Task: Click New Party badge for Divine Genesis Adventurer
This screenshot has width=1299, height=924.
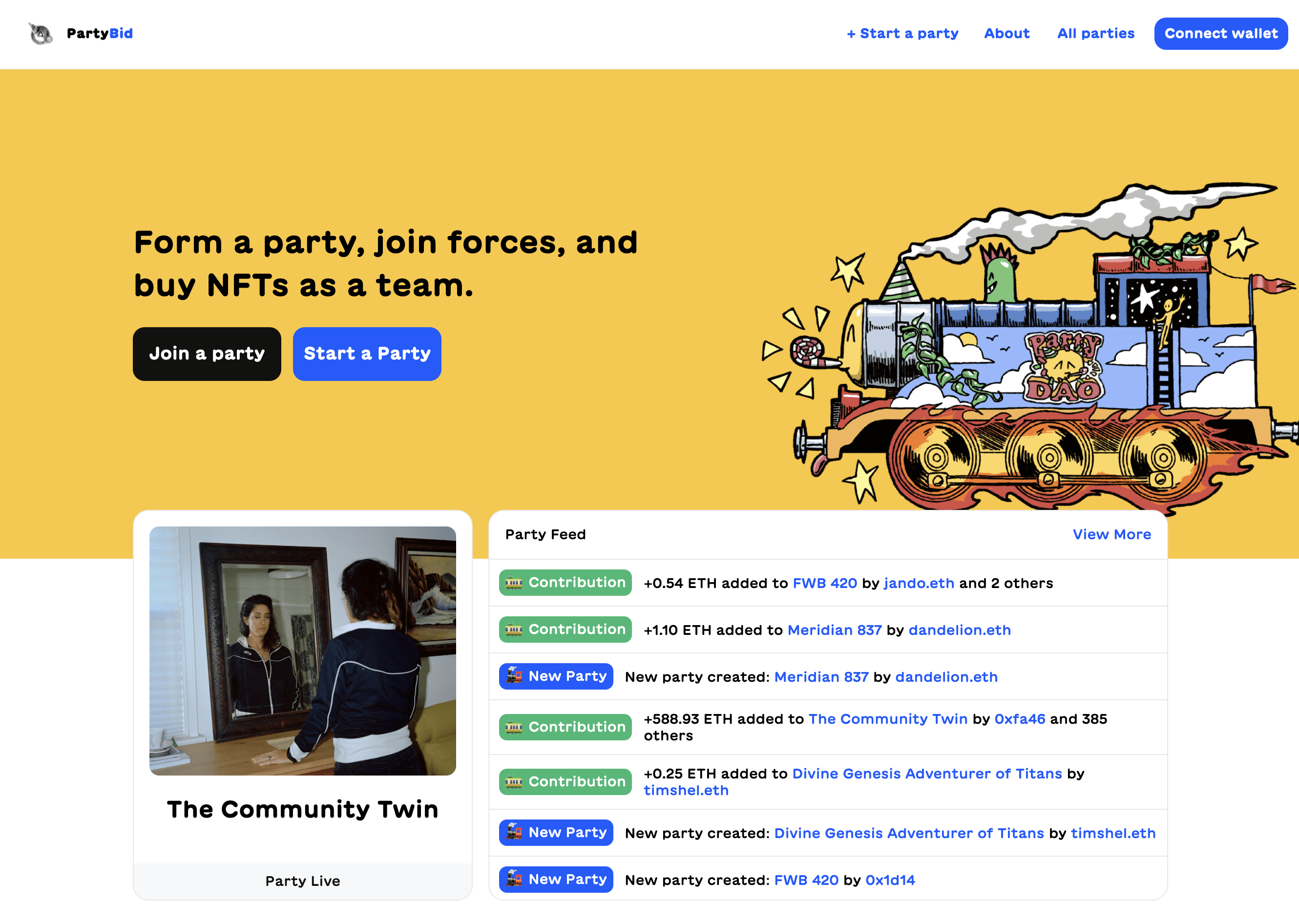Action: tap(556, 832)
